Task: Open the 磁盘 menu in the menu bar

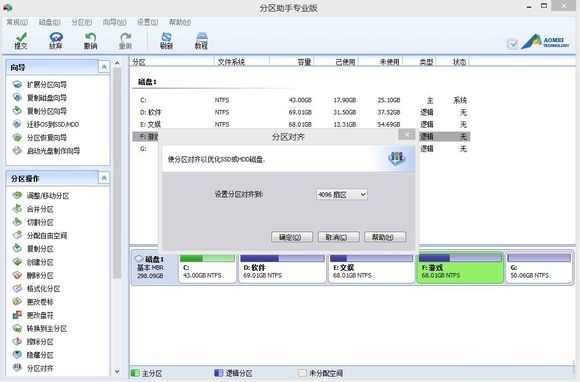Action: (50, 22)
